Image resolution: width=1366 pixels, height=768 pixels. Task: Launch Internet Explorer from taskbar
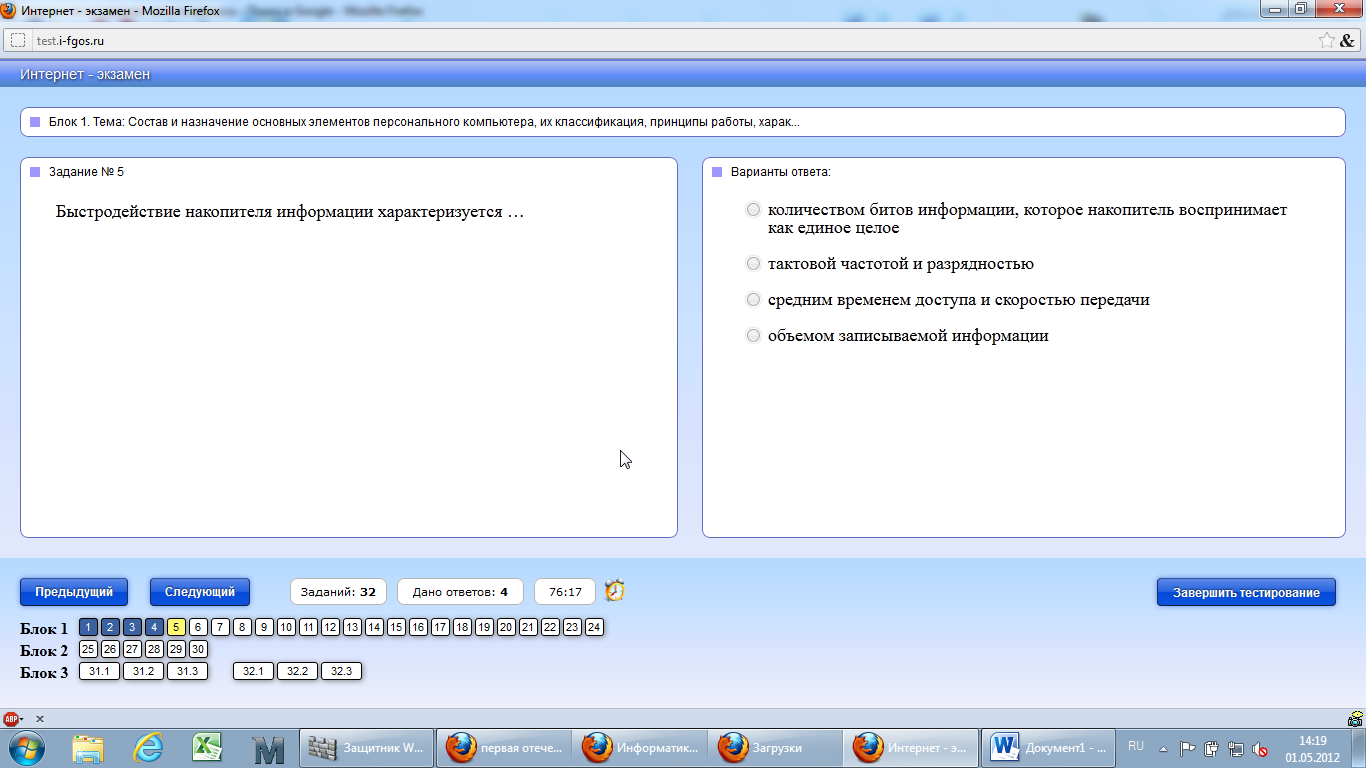tap(148, 748)
